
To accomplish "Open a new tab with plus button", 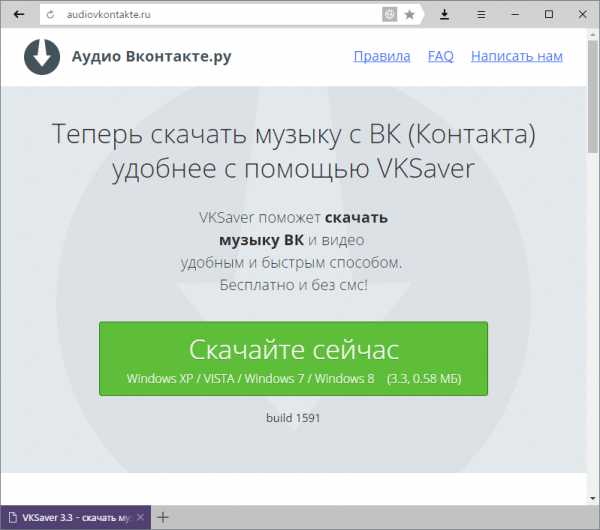I will [x=163, y=517].
